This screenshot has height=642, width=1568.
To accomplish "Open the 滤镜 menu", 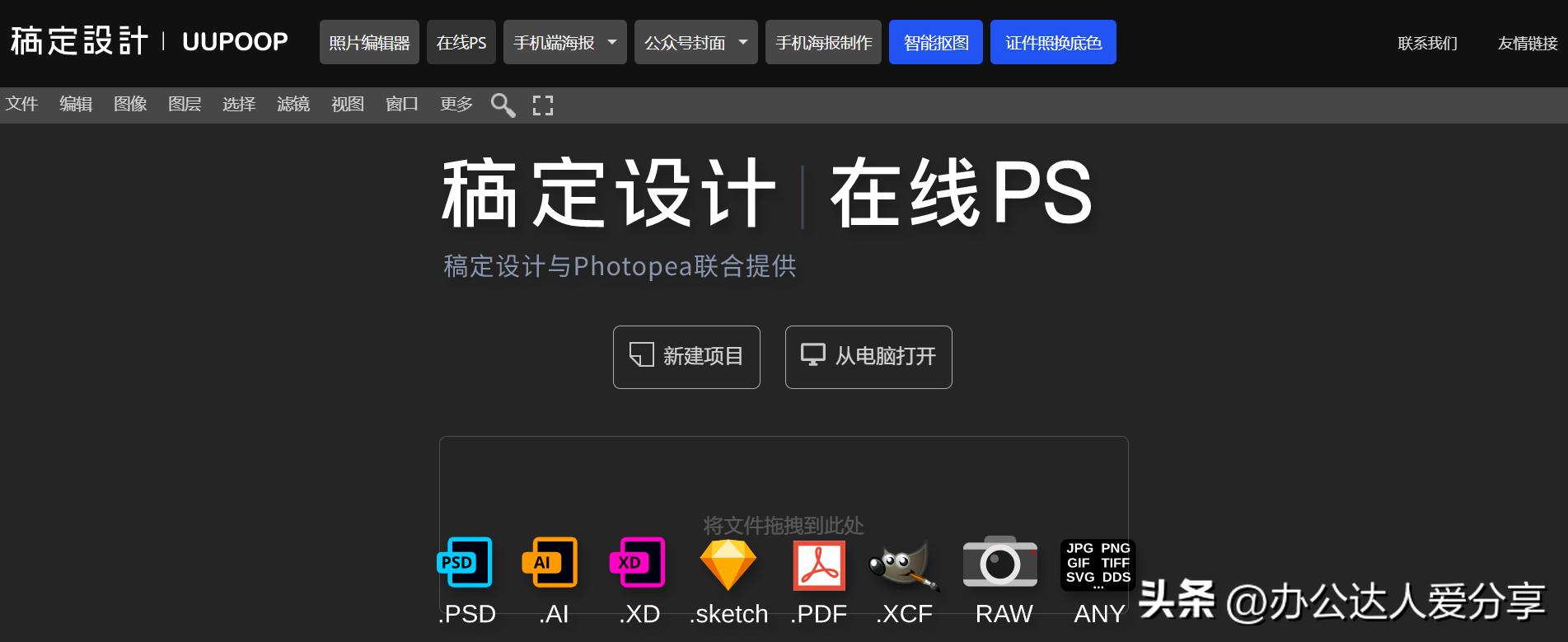I will coord(293,104).
